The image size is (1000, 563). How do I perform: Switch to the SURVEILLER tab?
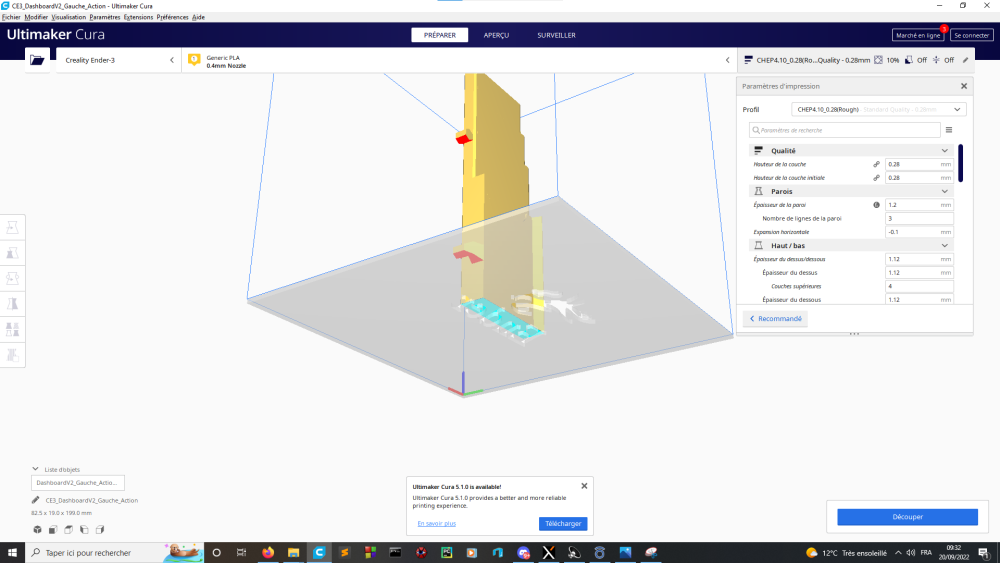coord(556,35)
